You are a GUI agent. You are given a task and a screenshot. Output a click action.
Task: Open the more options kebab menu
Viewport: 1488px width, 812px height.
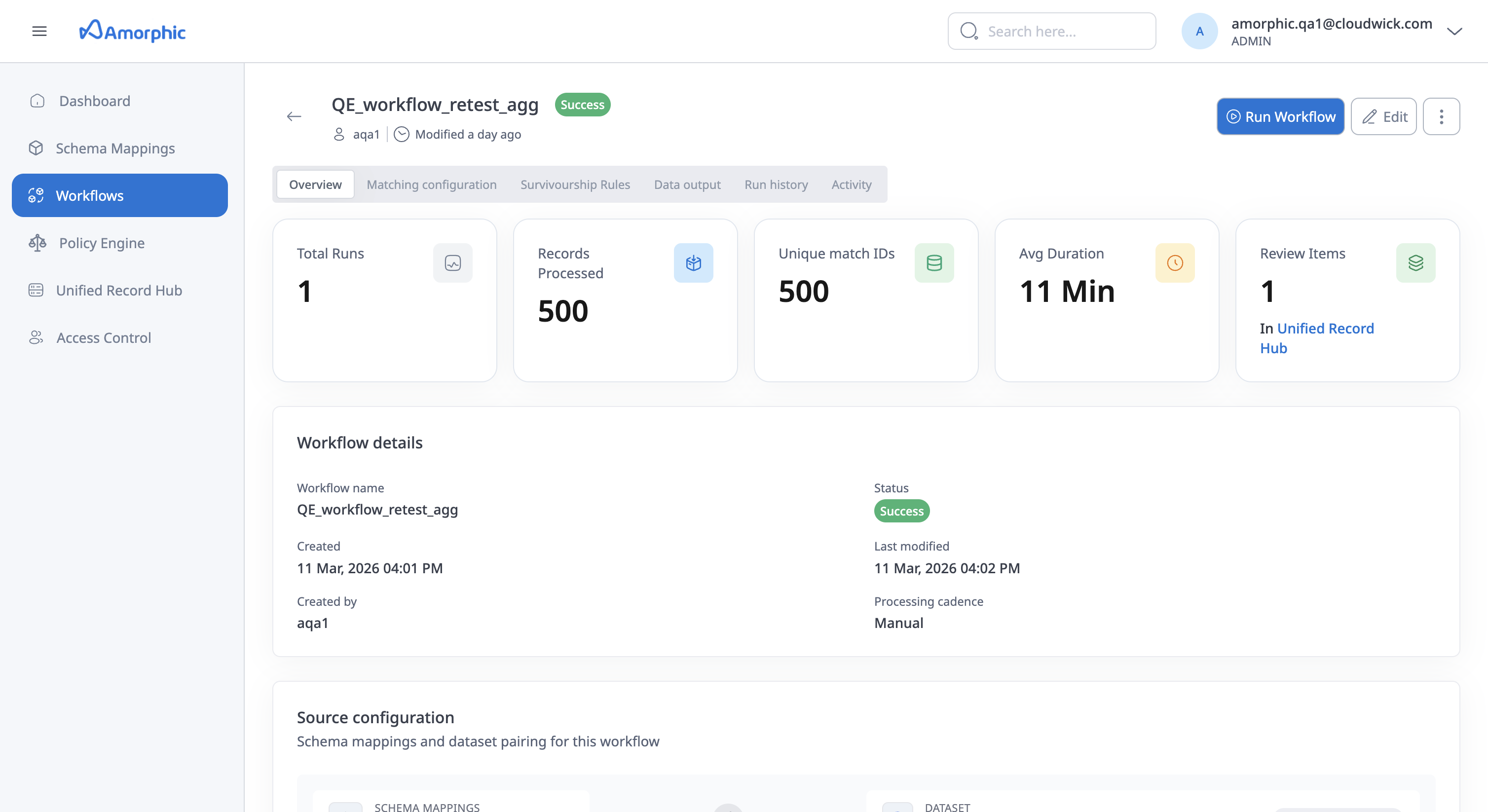[x=1441, y=116]
